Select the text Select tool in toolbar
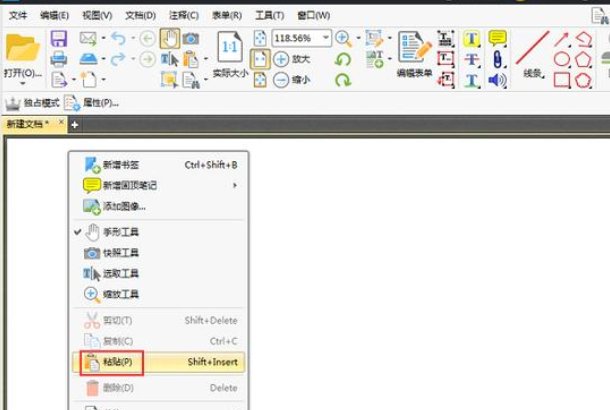610x410 pixels. pyautogui.click(x=170, y=59)
